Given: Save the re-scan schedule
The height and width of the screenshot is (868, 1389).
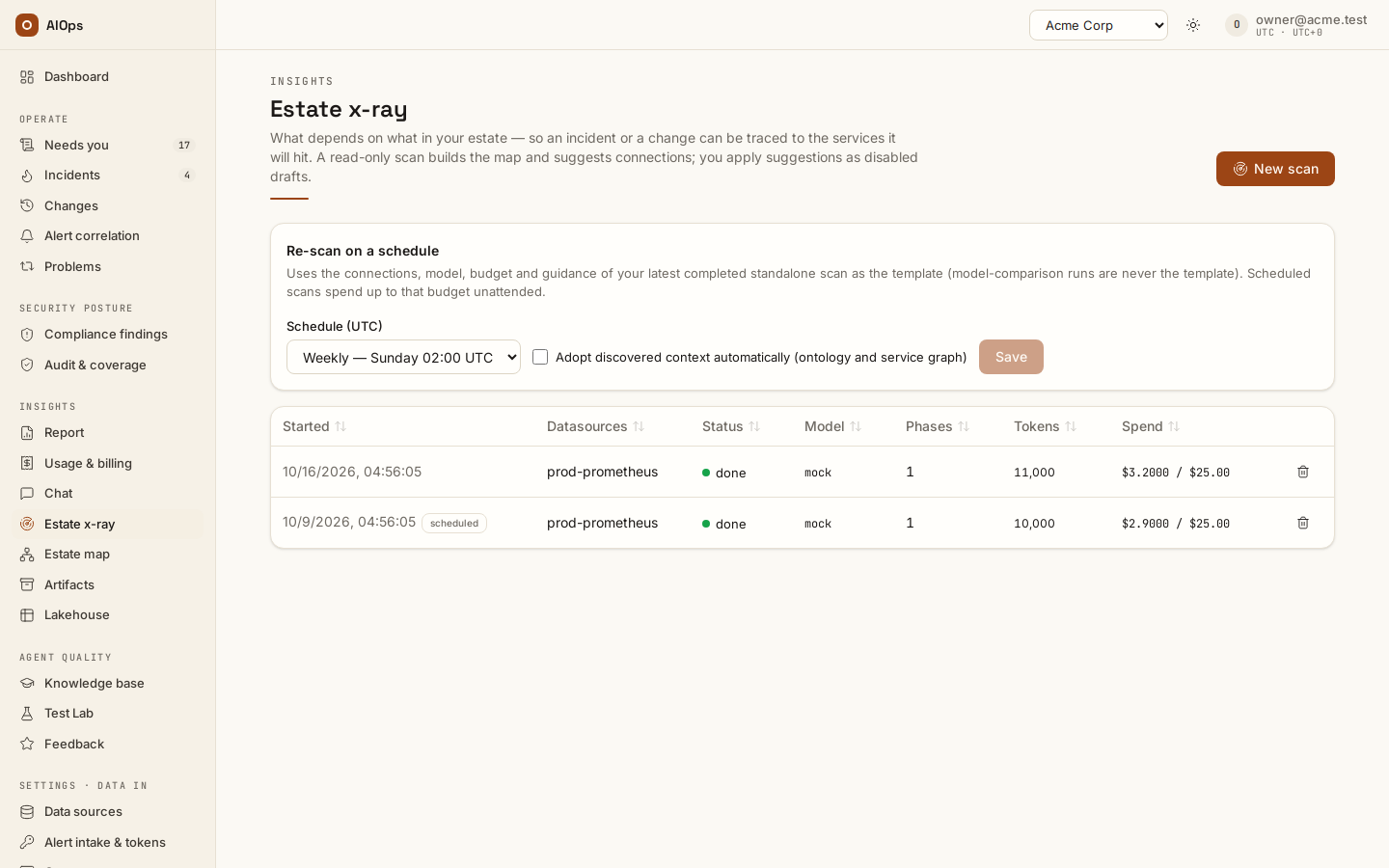Looking at the screenshot, I should (x=1011, y=357).
